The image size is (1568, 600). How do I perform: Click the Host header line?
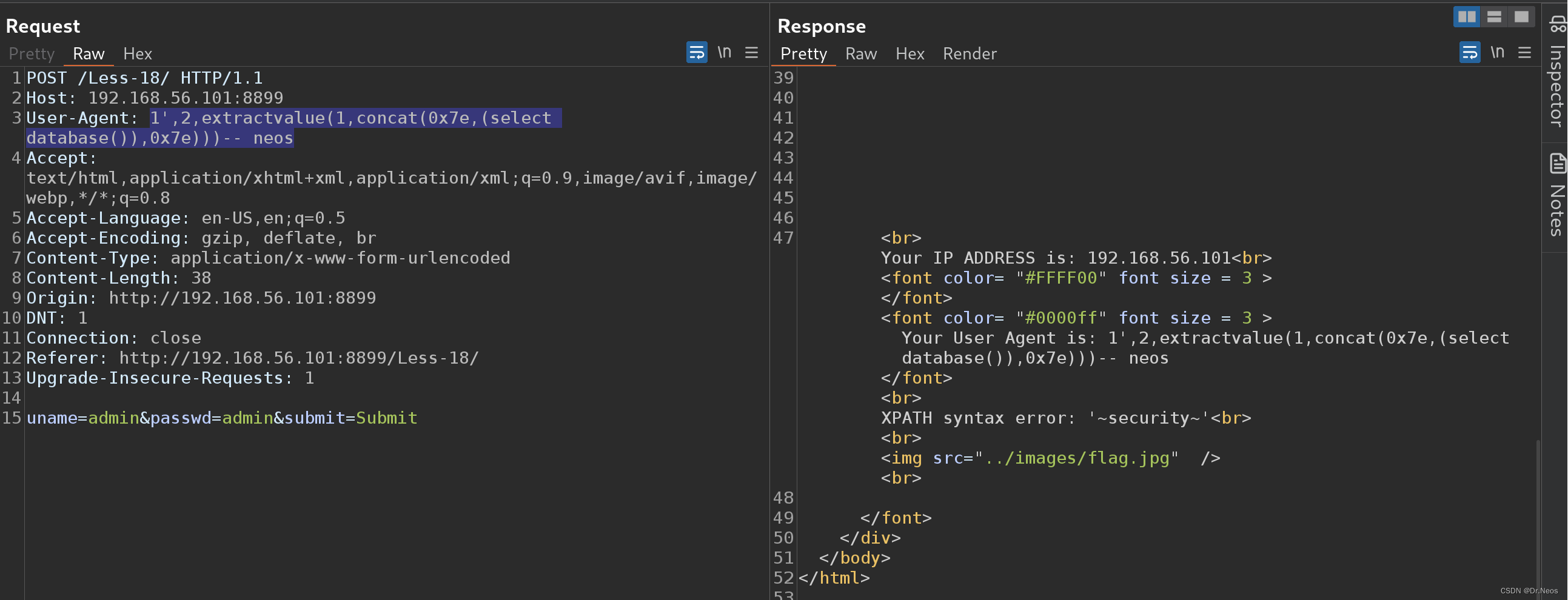155,98
